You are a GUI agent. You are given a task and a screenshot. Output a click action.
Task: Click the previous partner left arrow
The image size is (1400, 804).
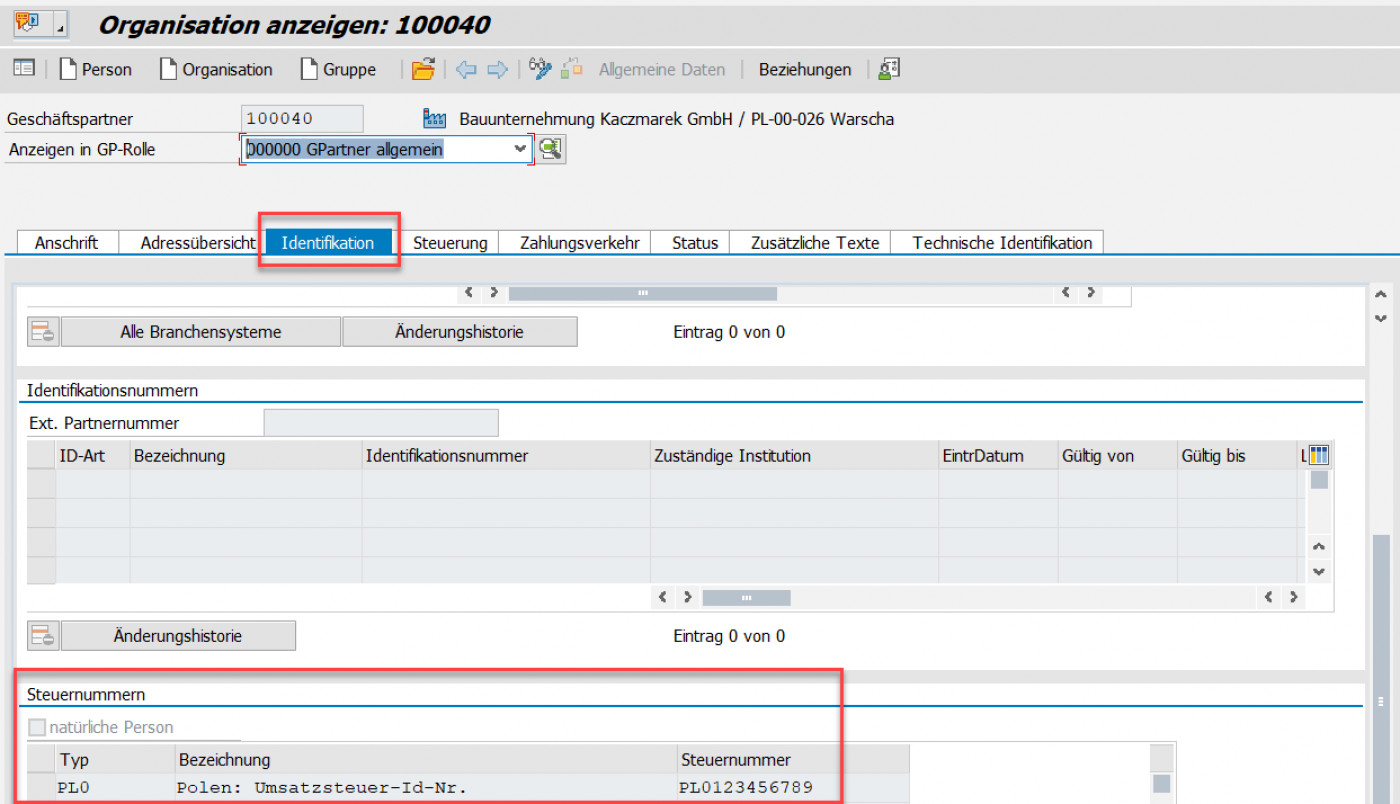tap(465, 69)
